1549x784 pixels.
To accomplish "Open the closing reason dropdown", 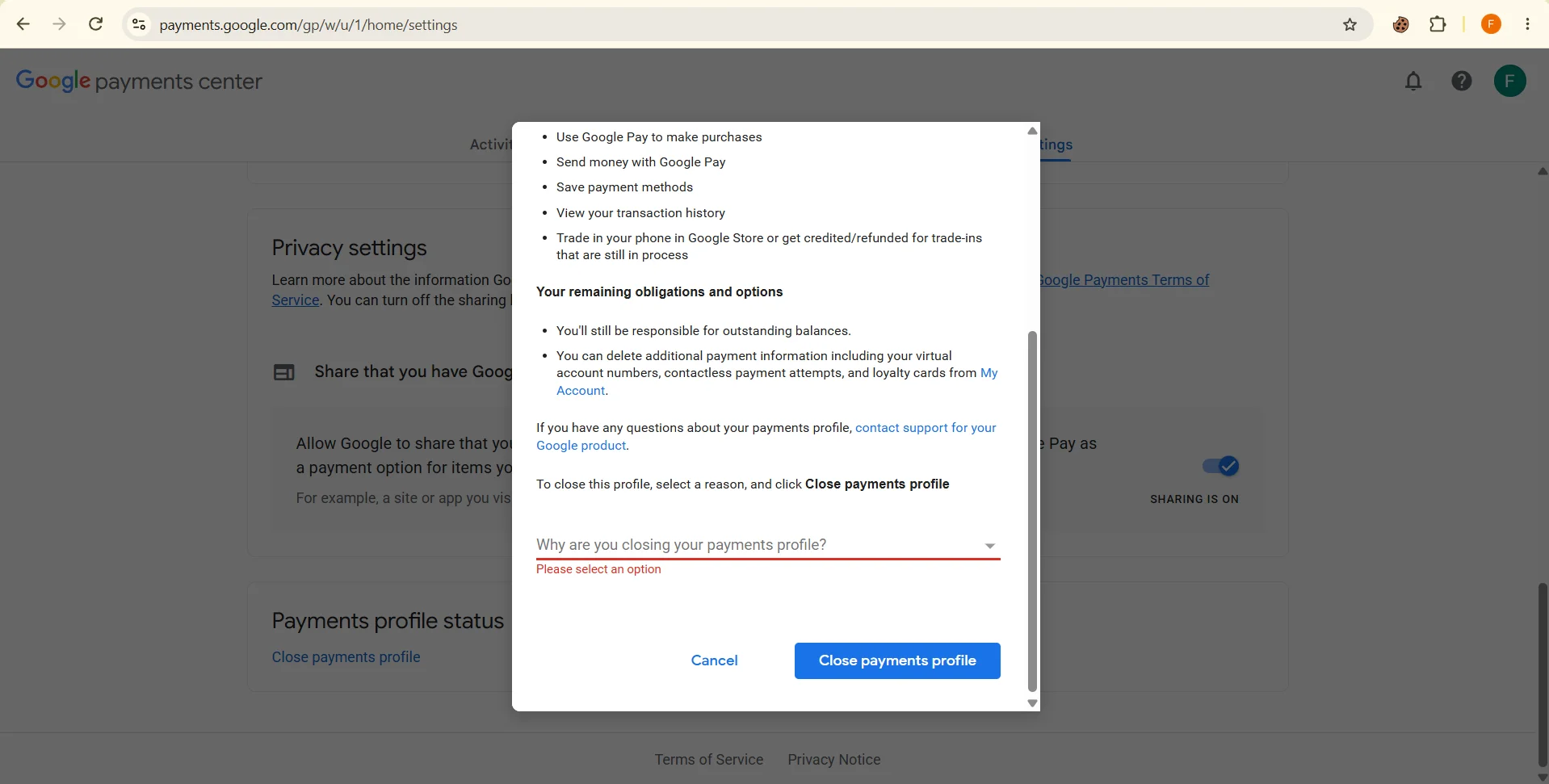I will tap(768, 545).
